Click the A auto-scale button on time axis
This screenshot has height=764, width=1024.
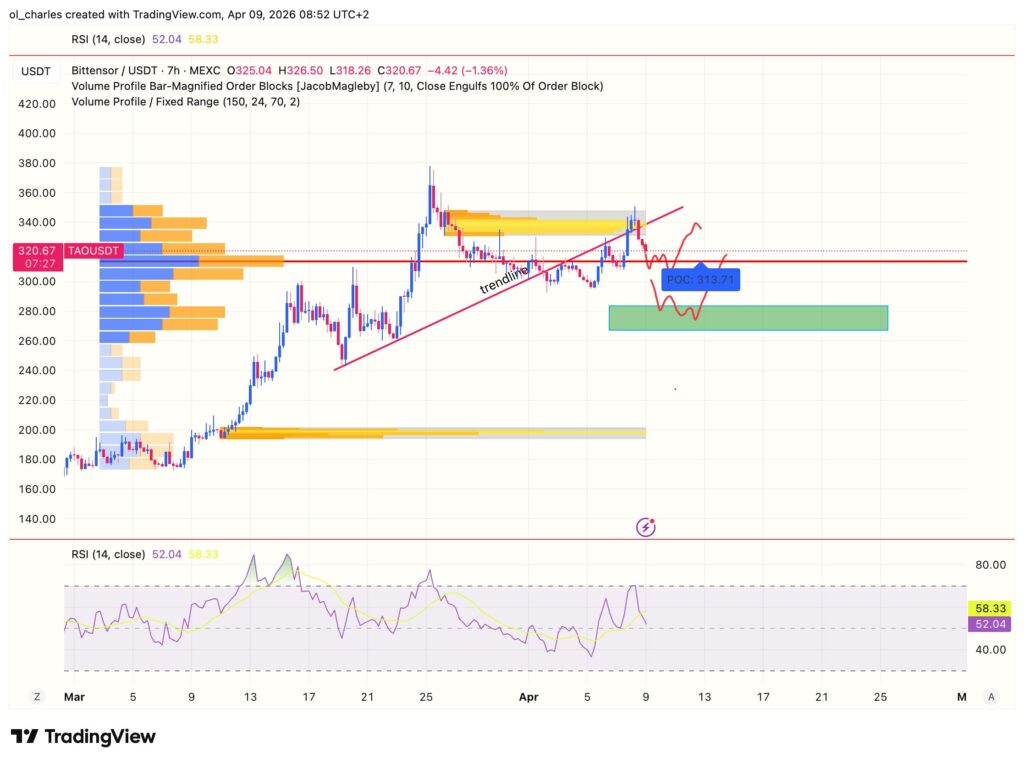point(991,696)
